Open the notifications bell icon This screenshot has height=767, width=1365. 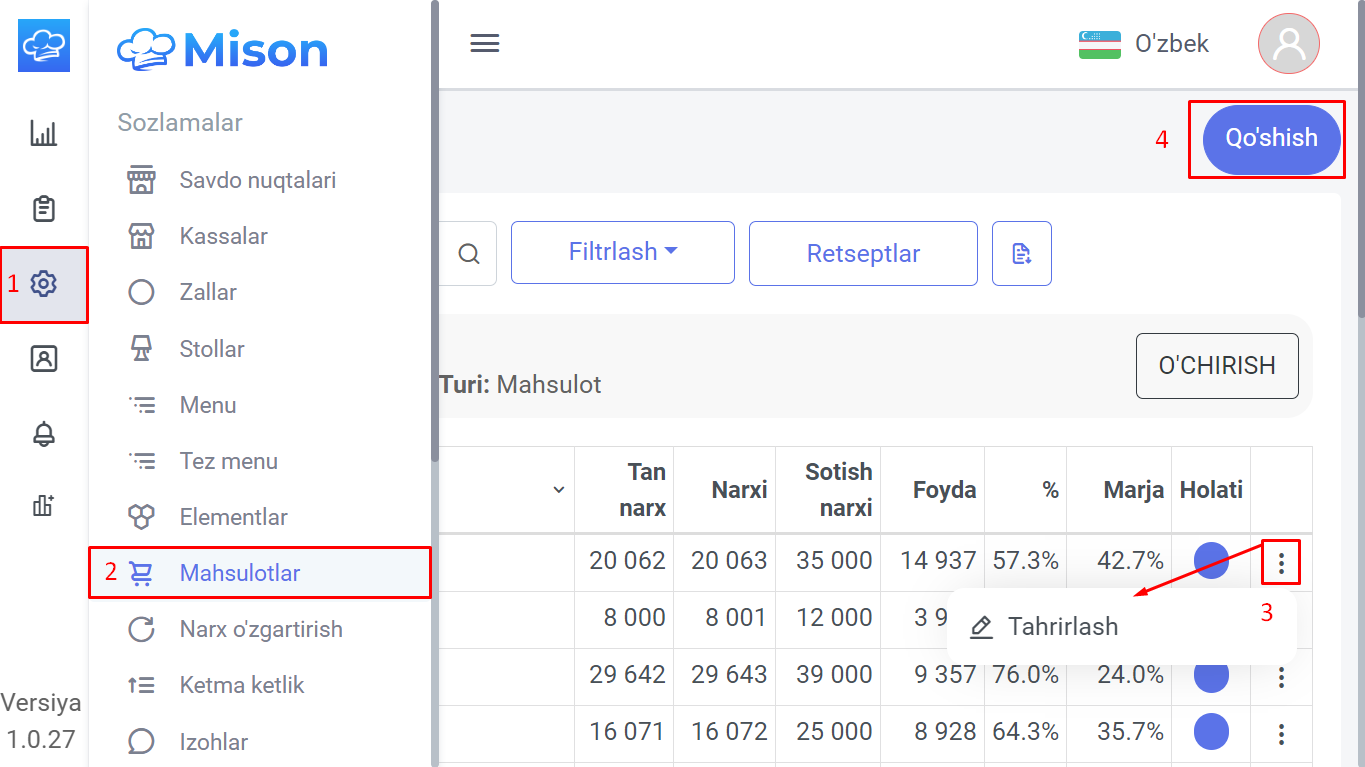[x=44, y=434]
